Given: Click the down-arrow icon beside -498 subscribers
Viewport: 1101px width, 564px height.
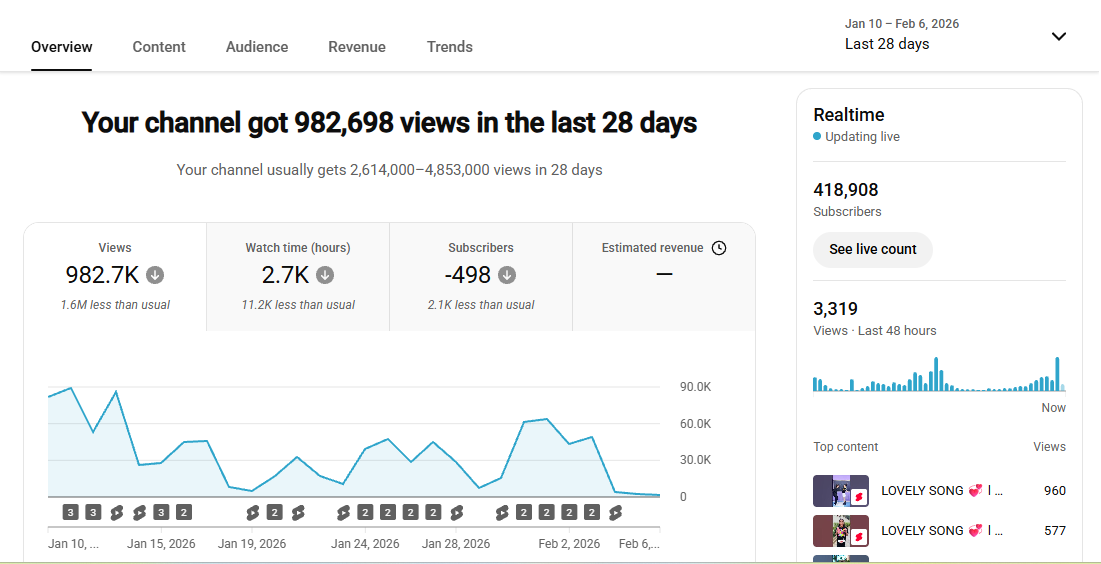Looking at the screenshot, I should 507,275.
